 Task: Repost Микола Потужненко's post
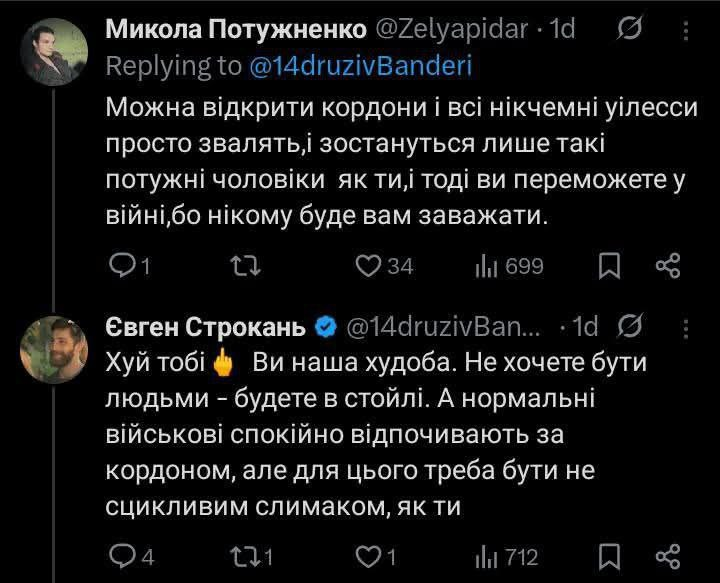pyautogui.click(x=243, y=265)
